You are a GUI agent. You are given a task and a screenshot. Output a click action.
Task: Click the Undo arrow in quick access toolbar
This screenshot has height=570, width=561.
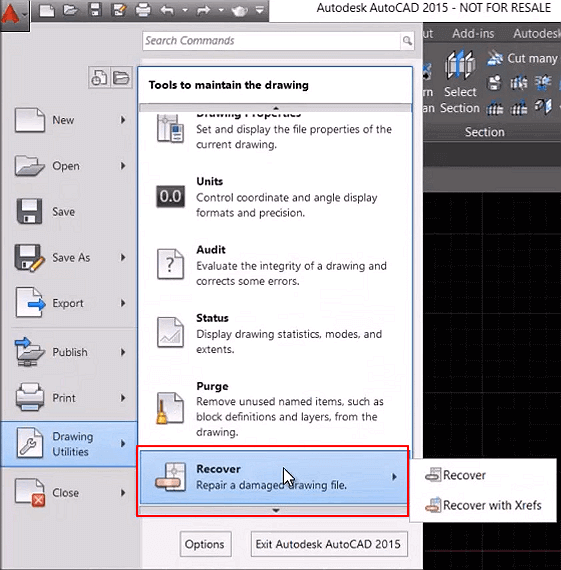167,10
